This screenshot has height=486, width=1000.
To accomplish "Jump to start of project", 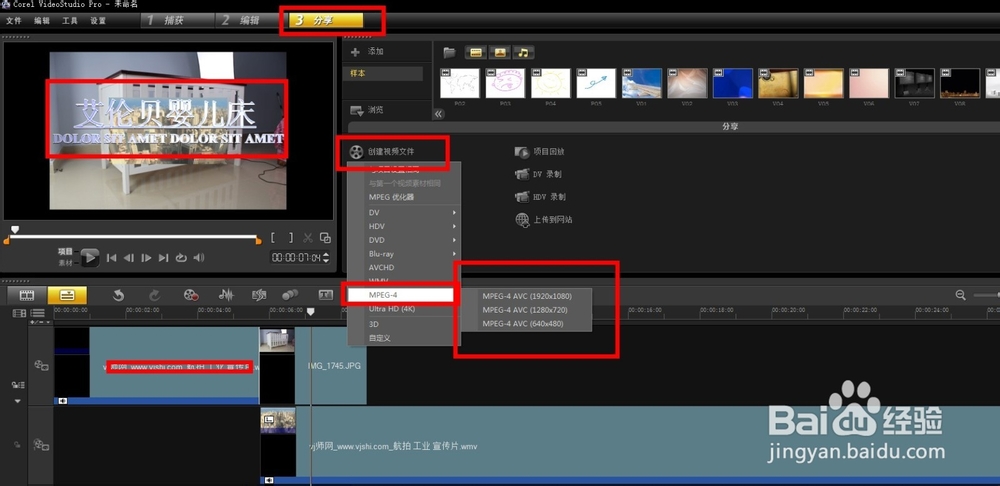I will [112, 258].
